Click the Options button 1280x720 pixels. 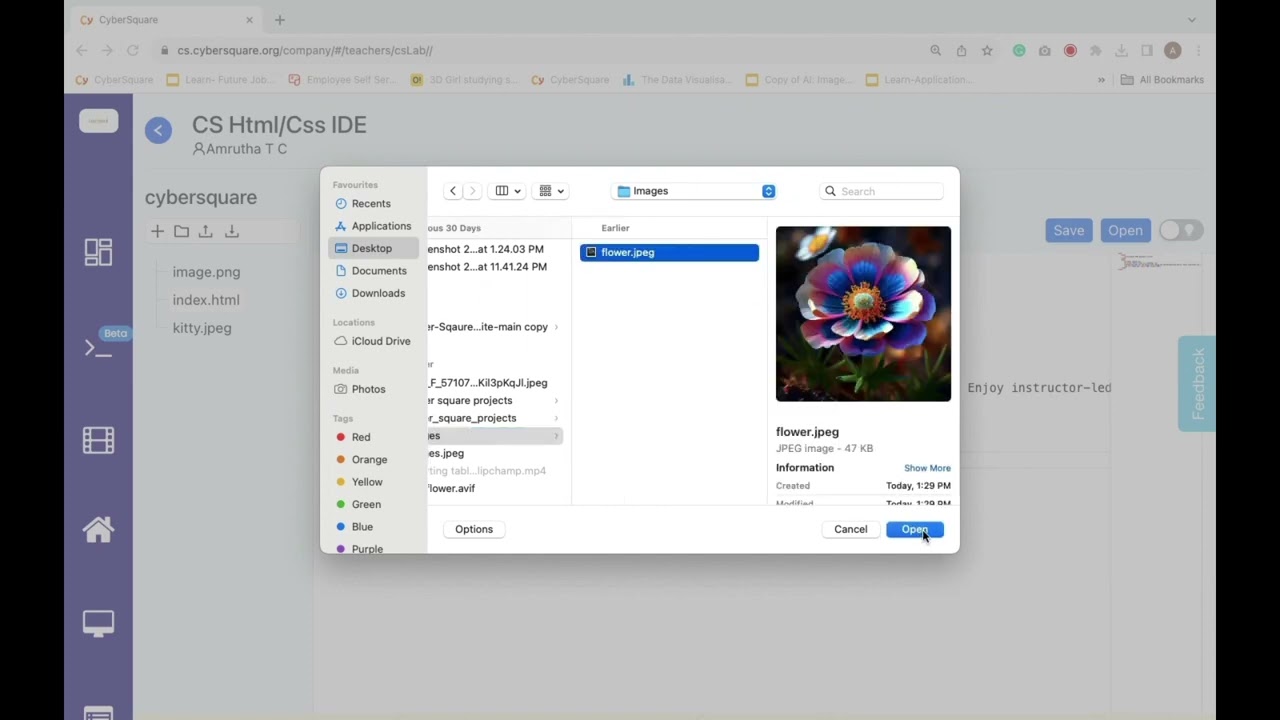474,529
